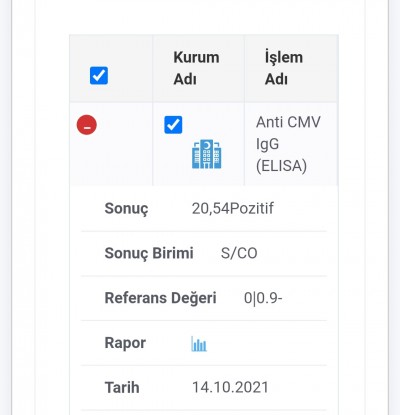Click the Rapor label

tap(125, 343)
